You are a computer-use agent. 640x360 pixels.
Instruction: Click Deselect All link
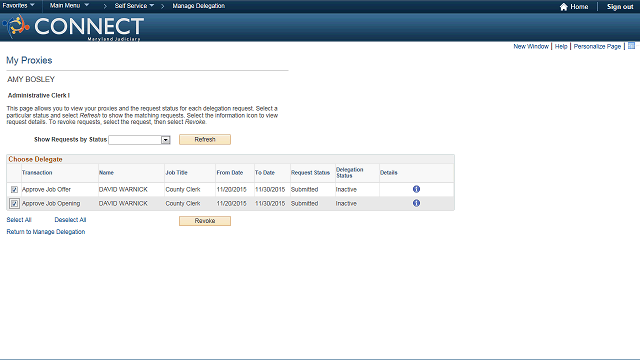70,220
